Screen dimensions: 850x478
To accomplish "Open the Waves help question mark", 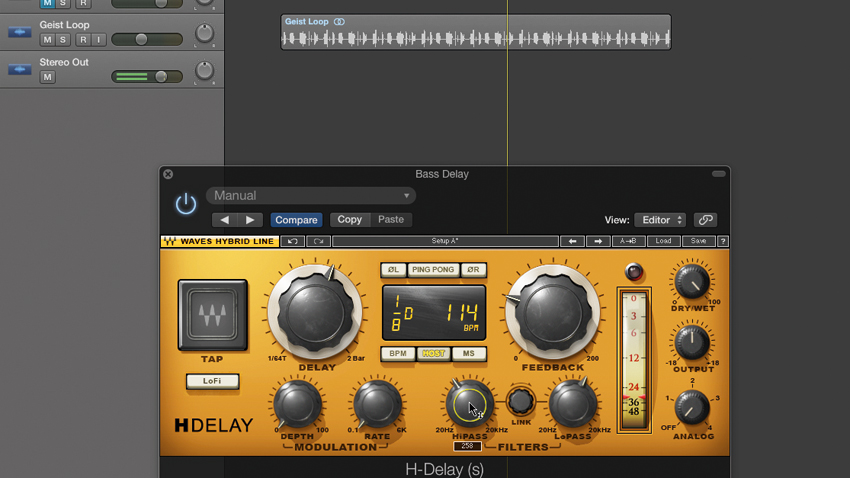I will [x=723, y=241].
